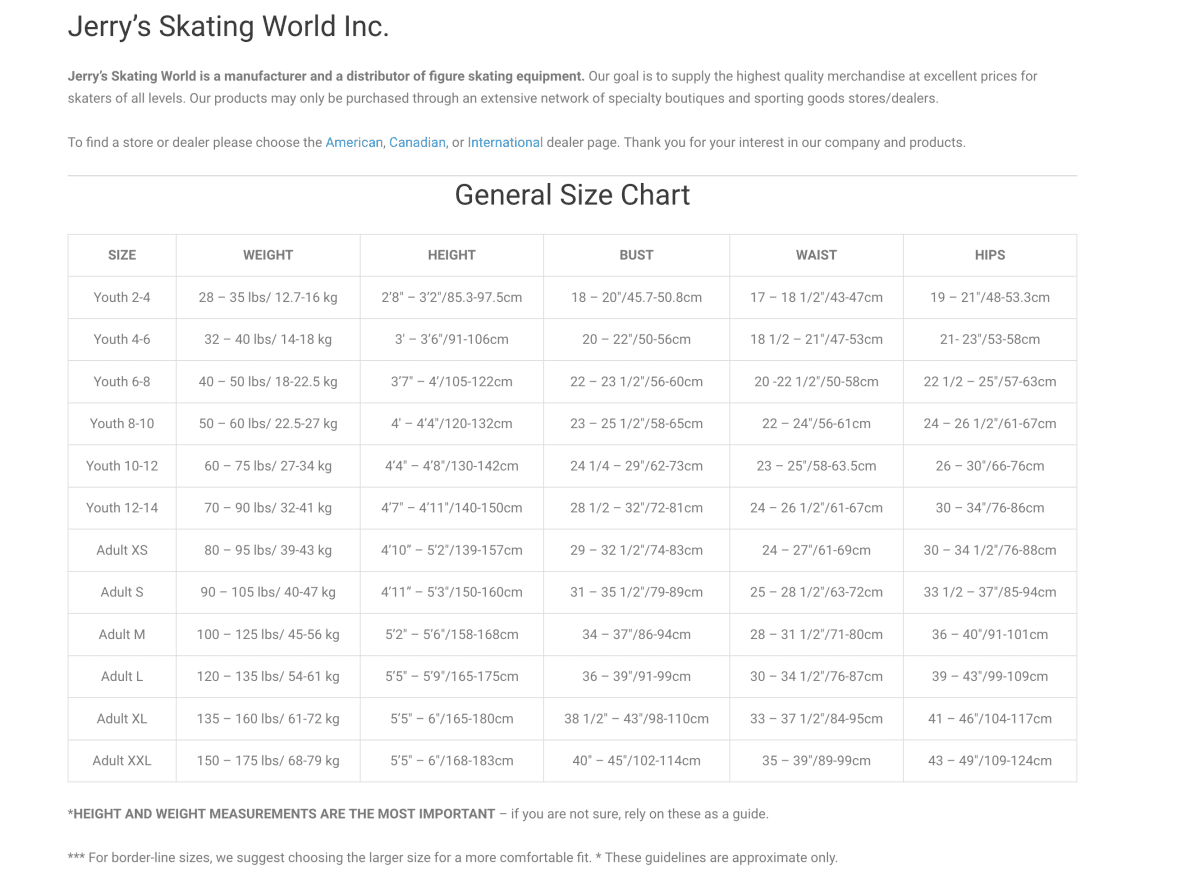Select the BUST column header

coord(636,255)
